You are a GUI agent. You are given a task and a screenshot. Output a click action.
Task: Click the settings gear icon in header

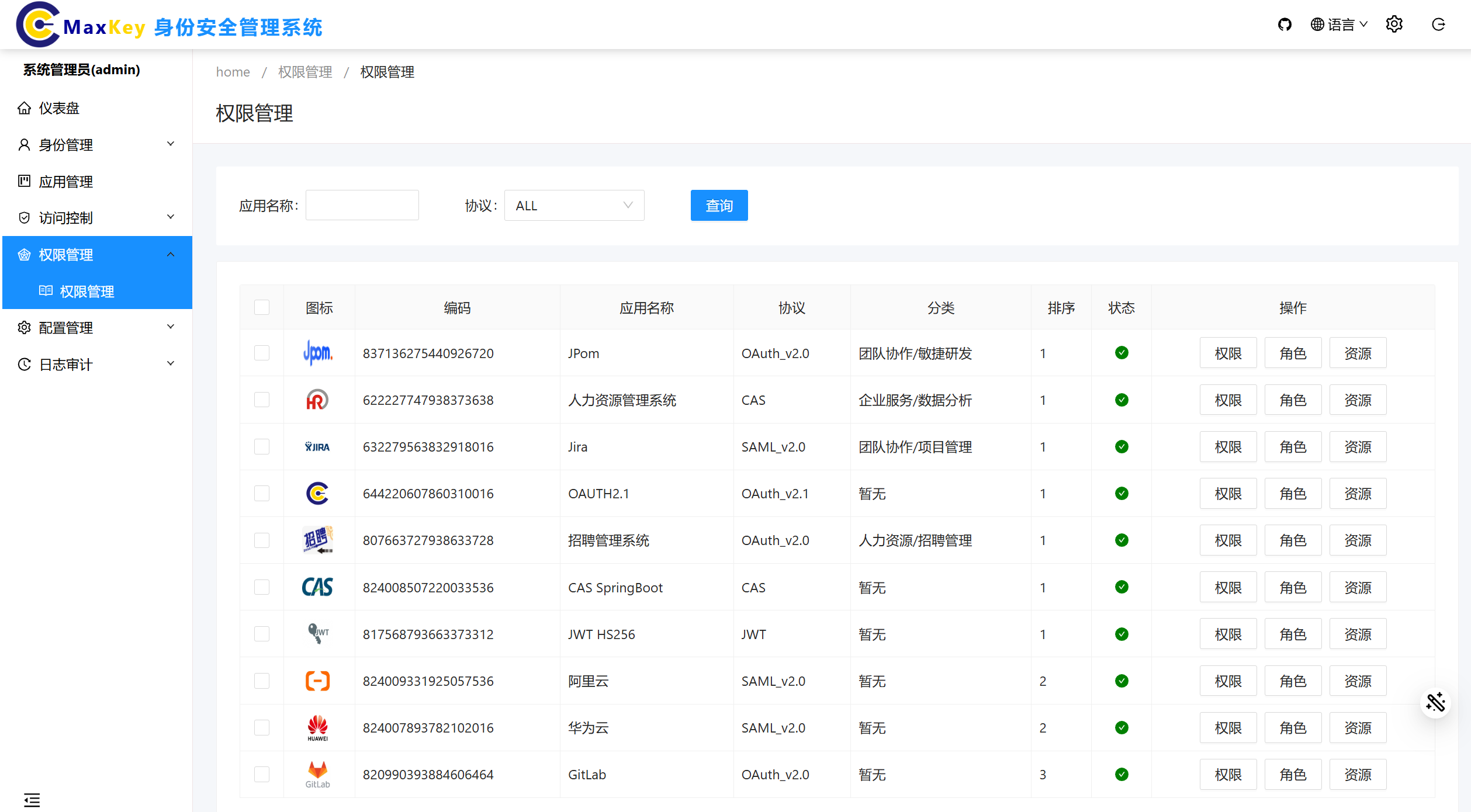pyautogui.click(x=1394, y=25)
